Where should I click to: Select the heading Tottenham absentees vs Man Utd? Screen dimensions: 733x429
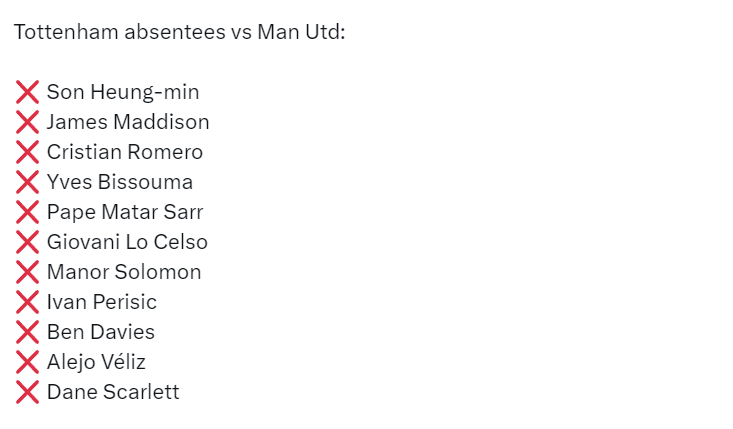(180, 32)
